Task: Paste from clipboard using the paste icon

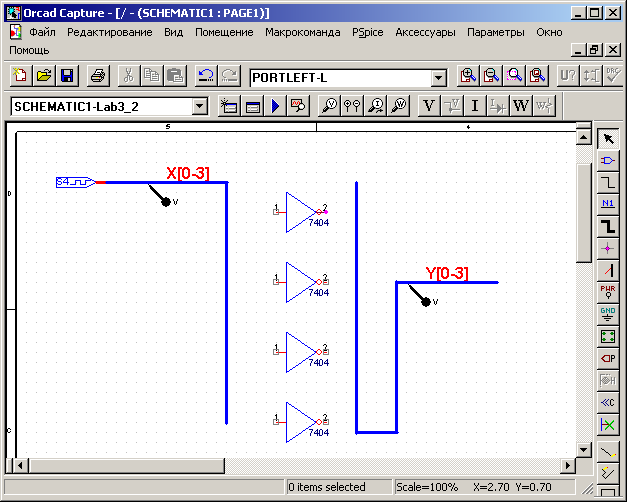Action: pos(175,75)
